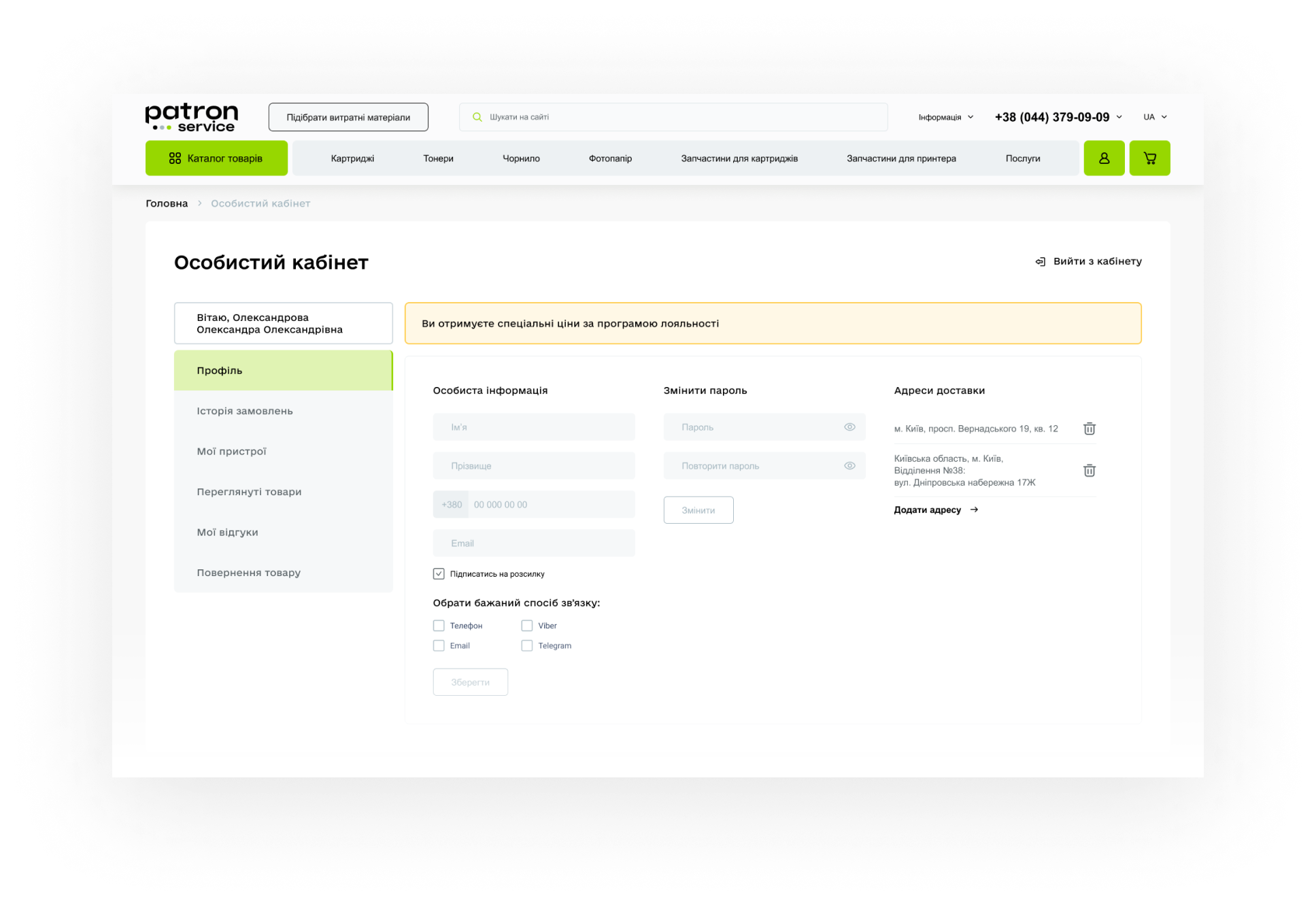
Task: Open the shopping cart icon button
Action: click(1149, 158)
